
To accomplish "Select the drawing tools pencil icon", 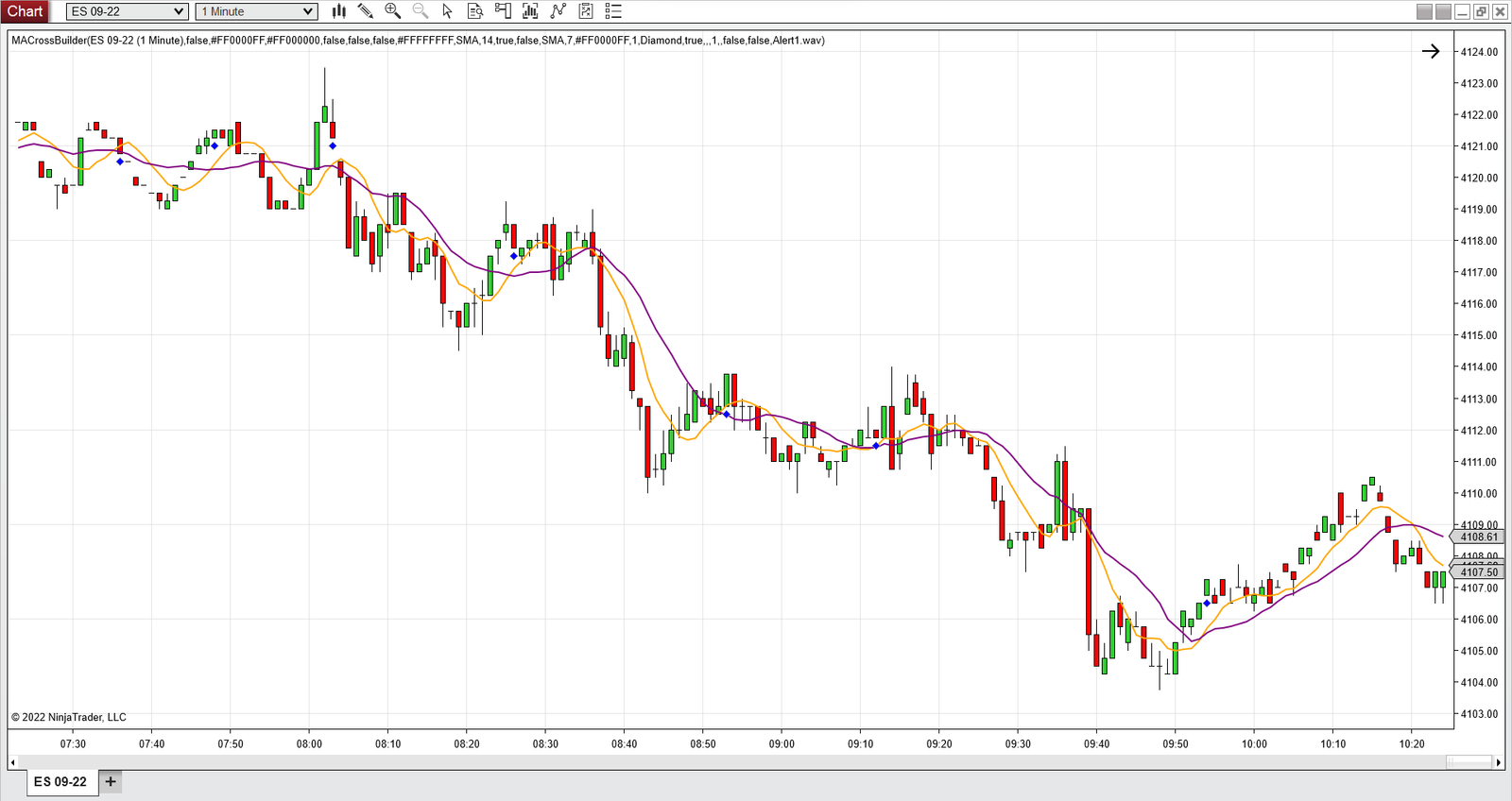I will point(366,11).
